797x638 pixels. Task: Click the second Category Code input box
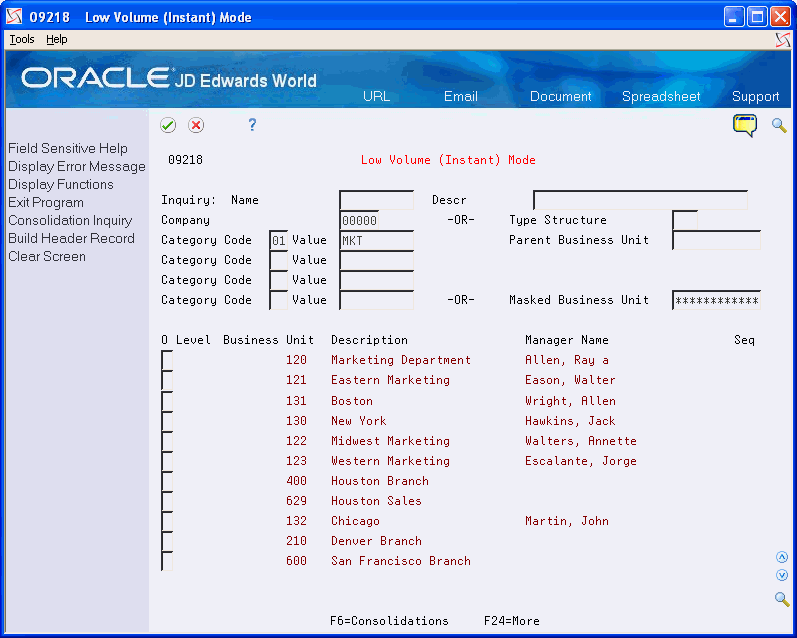pyautogui.click(x=279, y=260)
